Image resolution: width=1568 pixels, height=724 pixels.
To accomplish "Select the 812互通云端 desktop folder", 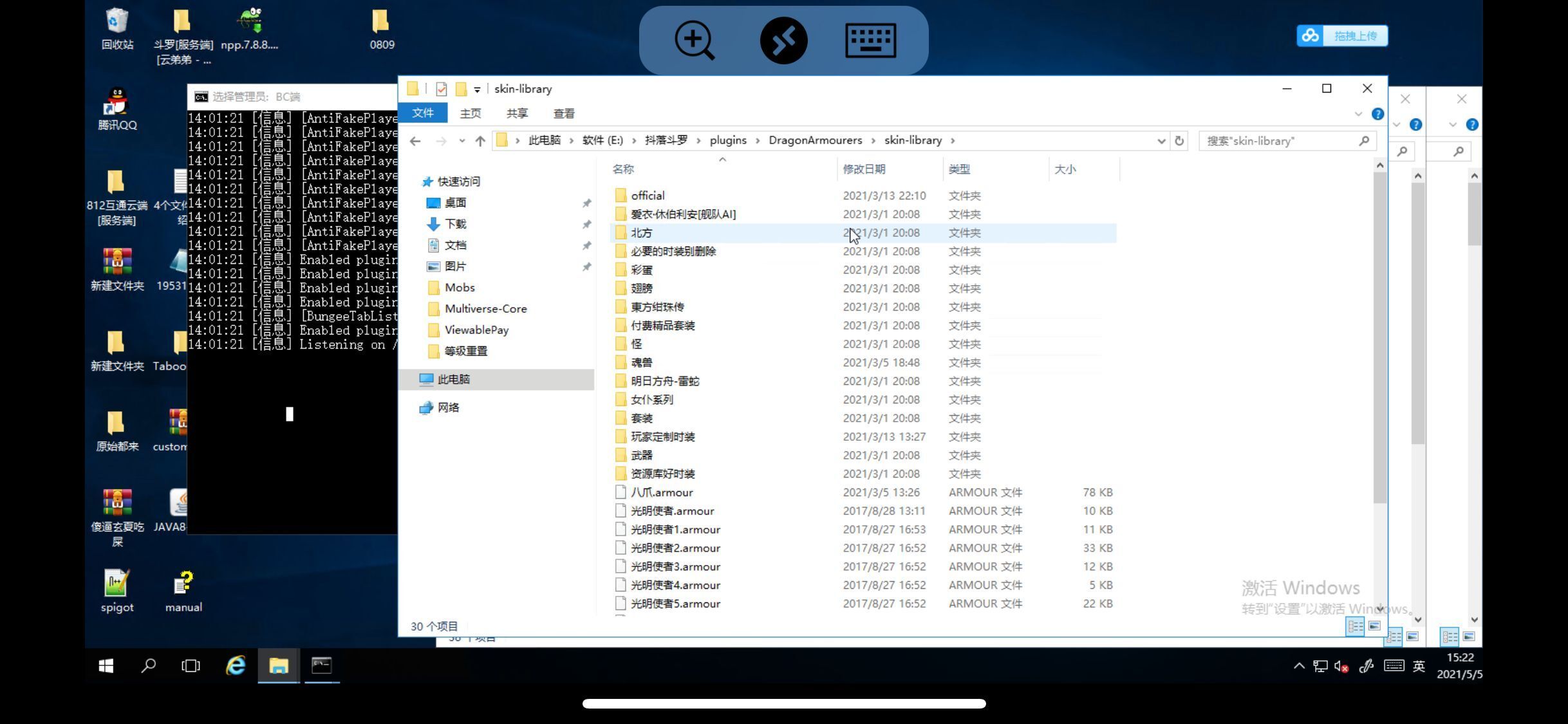I will tap(117, 198).
